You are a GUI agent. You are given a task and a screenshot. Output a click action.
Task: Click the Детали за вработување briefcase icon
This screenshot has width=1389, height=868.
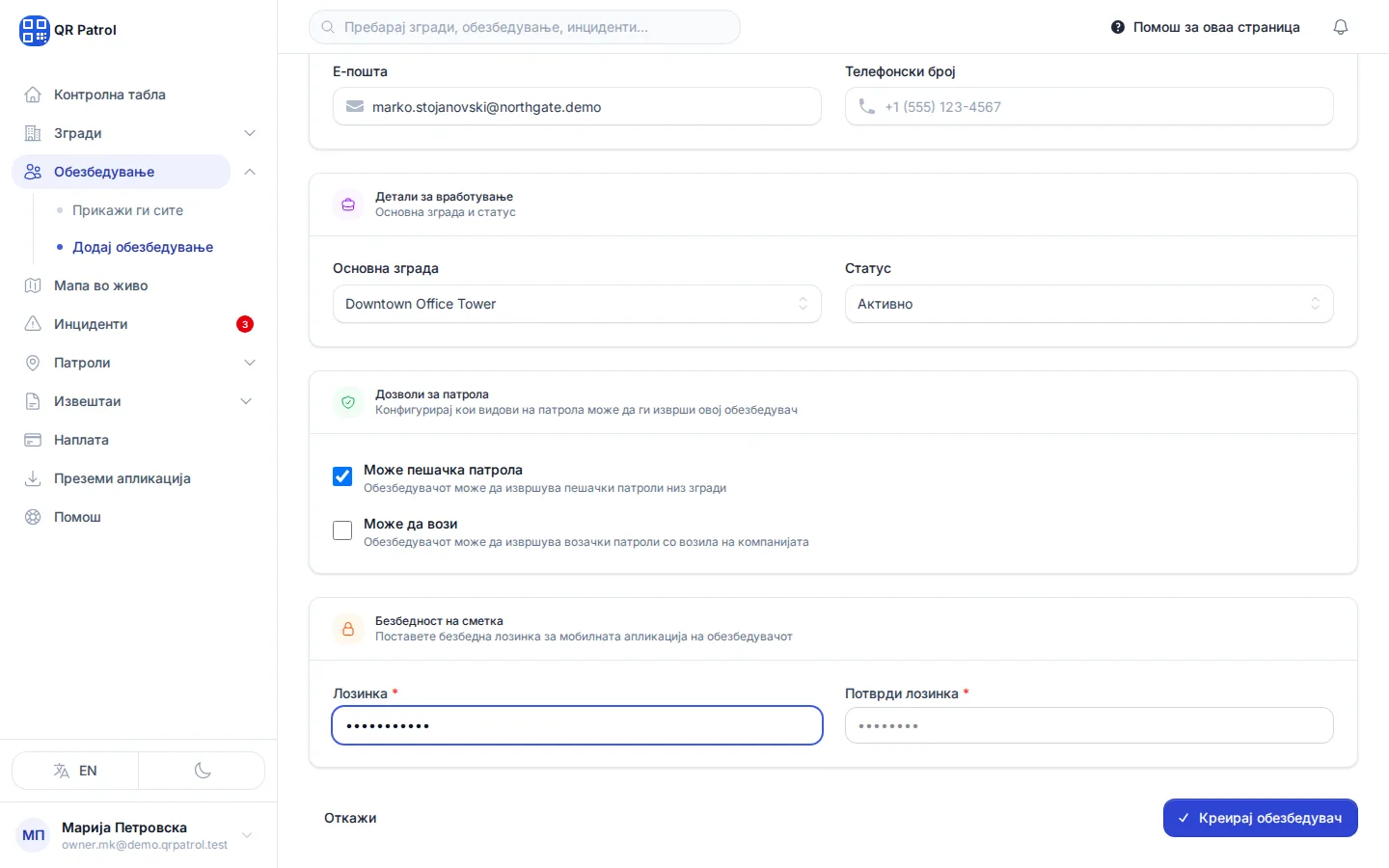click(348, 204)
